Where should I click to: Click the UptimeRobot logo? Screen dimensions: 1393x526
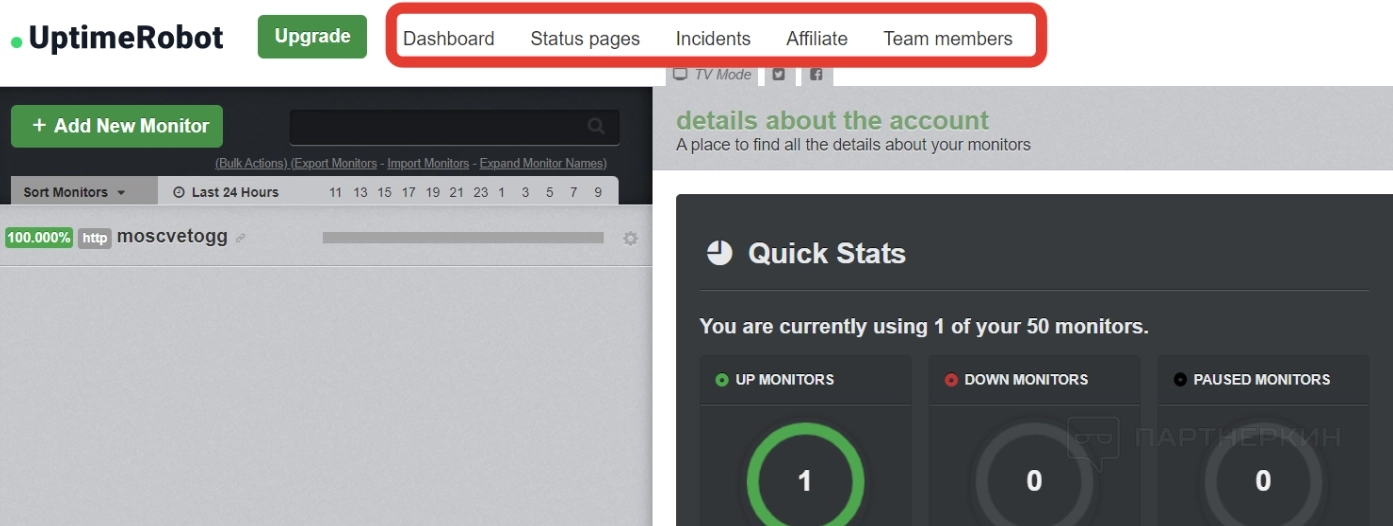(117, 38)
